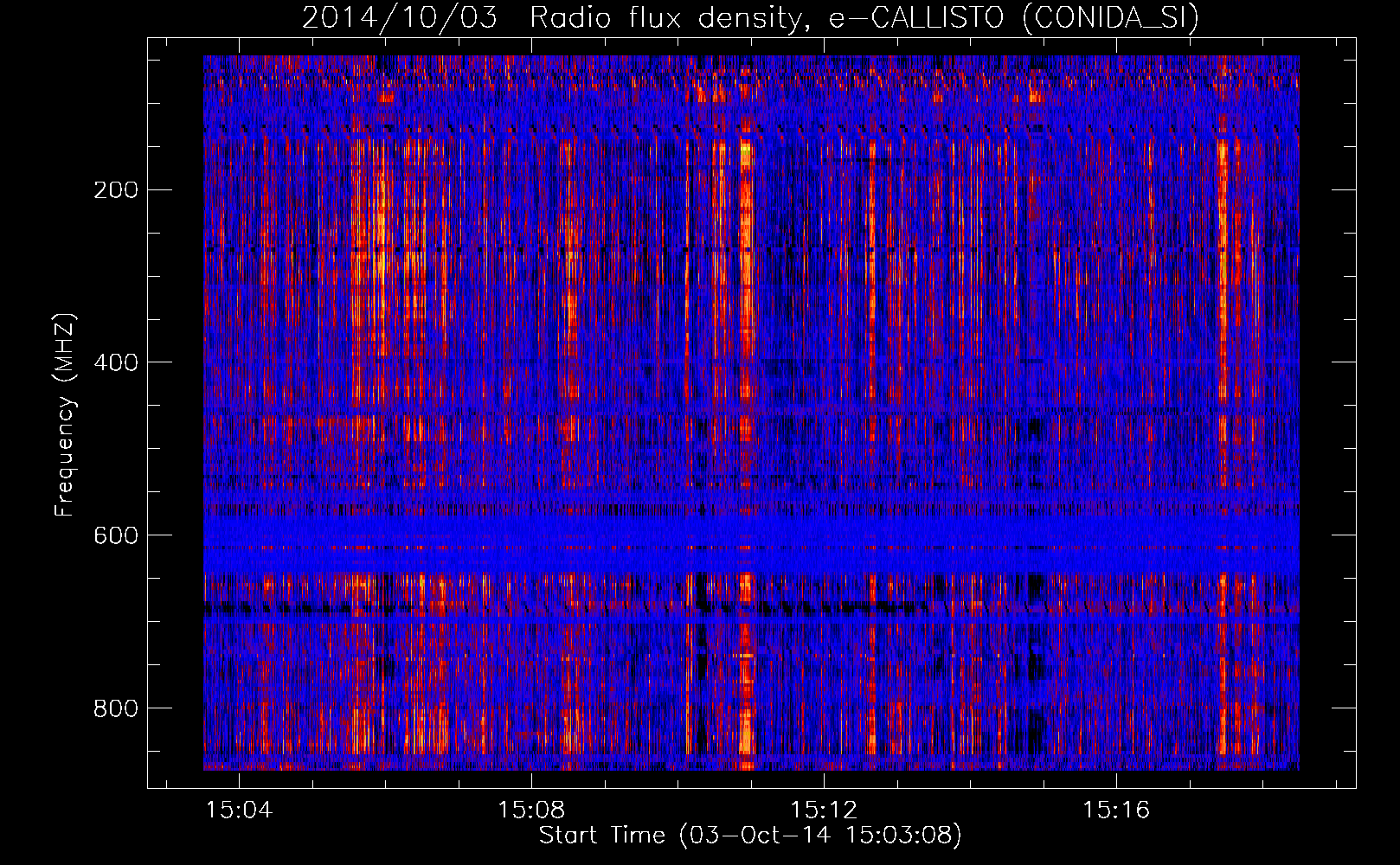Click the 'Start Time (03-Oct-14 15:03:08)' label
This screenshot has width=1400, height=865.
point(750,836)
